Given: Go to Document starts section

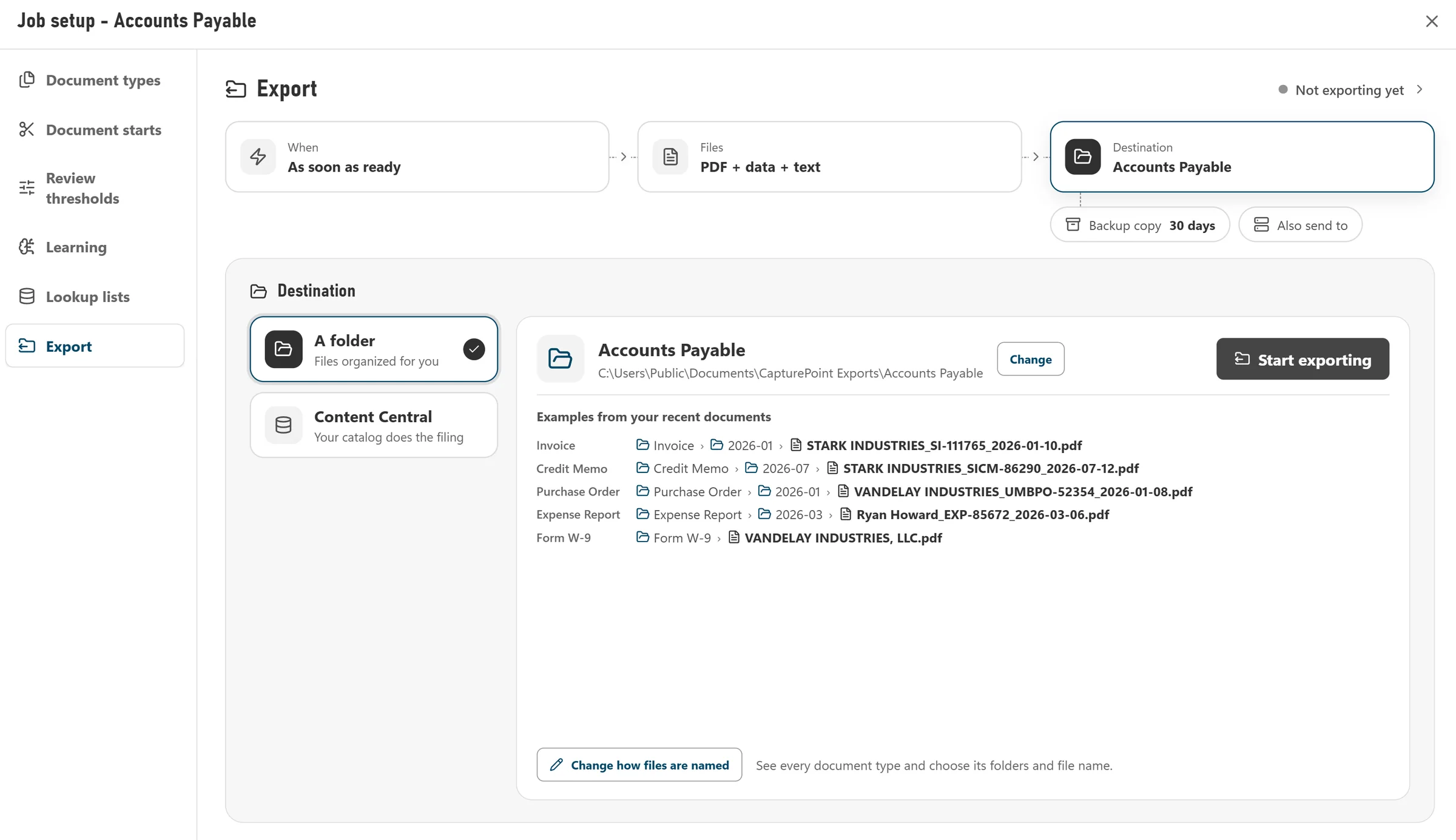Looking at the screenshot, I should (x=95, y=129).
